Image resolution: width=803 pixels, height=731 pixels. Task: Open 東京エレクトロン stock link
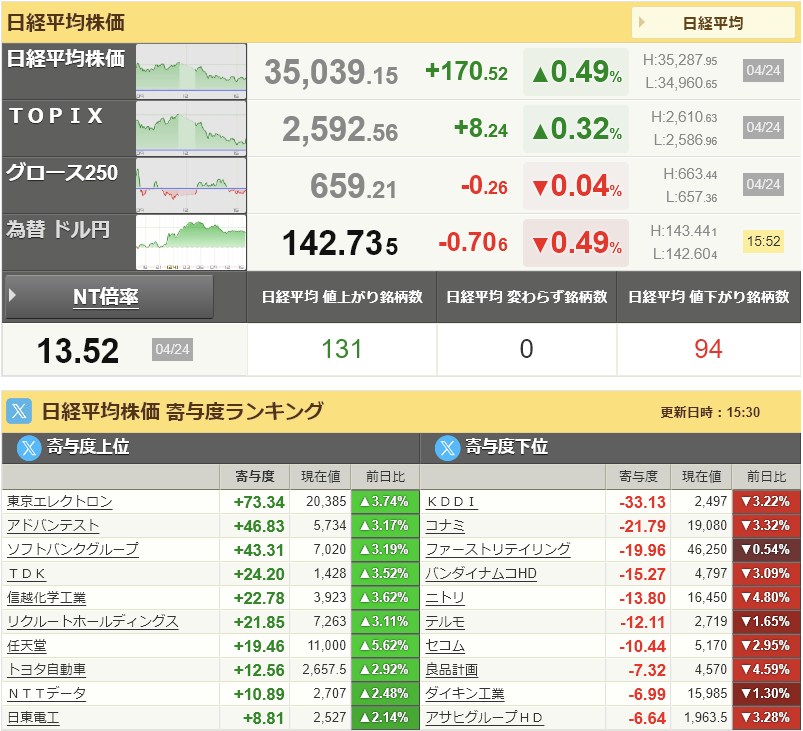(59, 502)
